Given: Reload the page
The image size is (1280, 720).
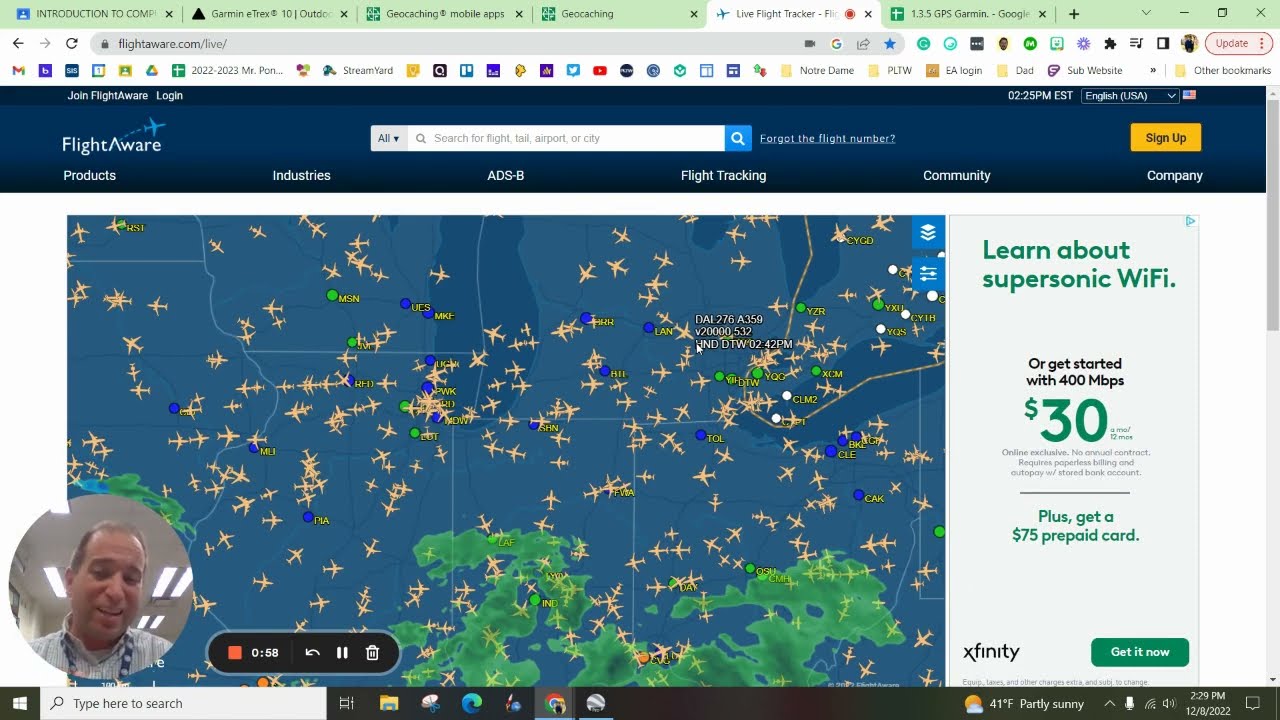Looking at the screenshot, I should tap(72, 44).
